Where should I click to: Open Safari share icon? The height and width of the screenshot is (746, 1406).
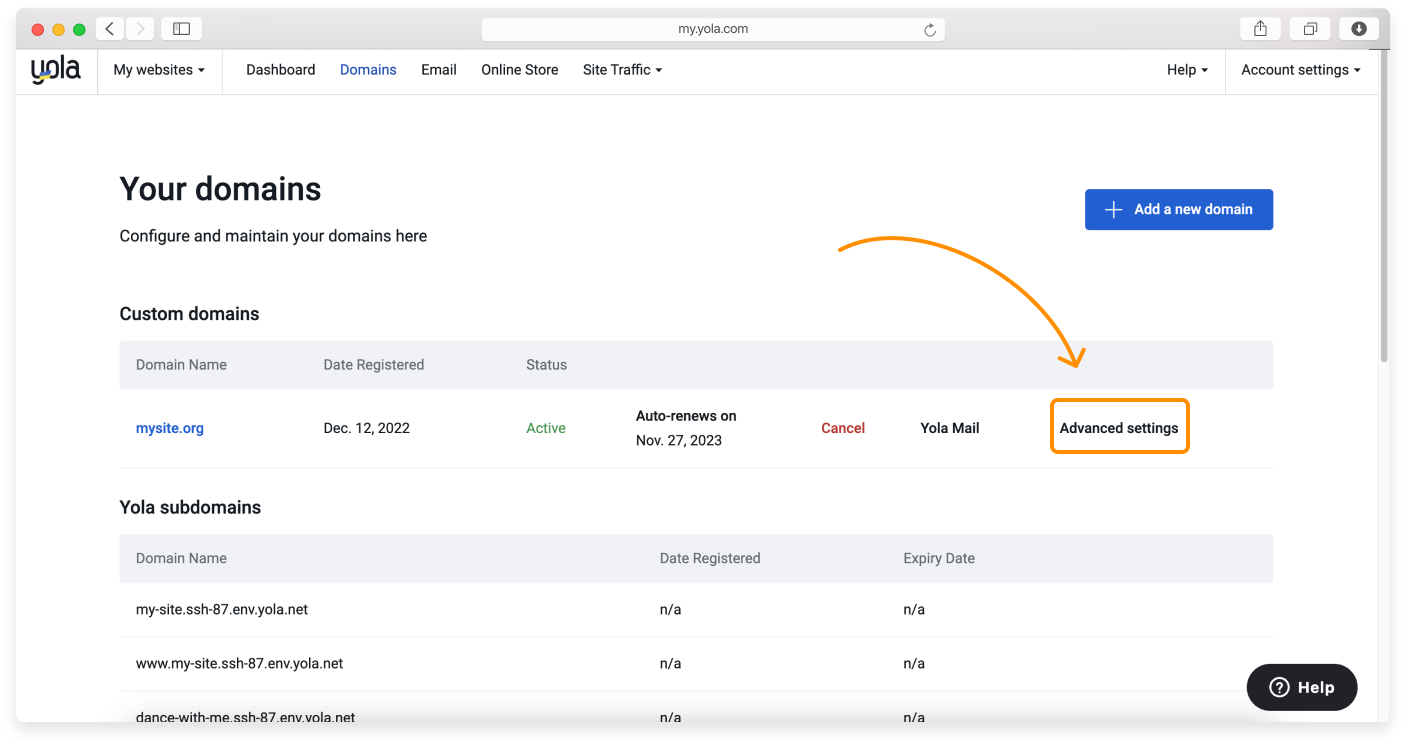pyautogui.click(x=1260, y=29)
